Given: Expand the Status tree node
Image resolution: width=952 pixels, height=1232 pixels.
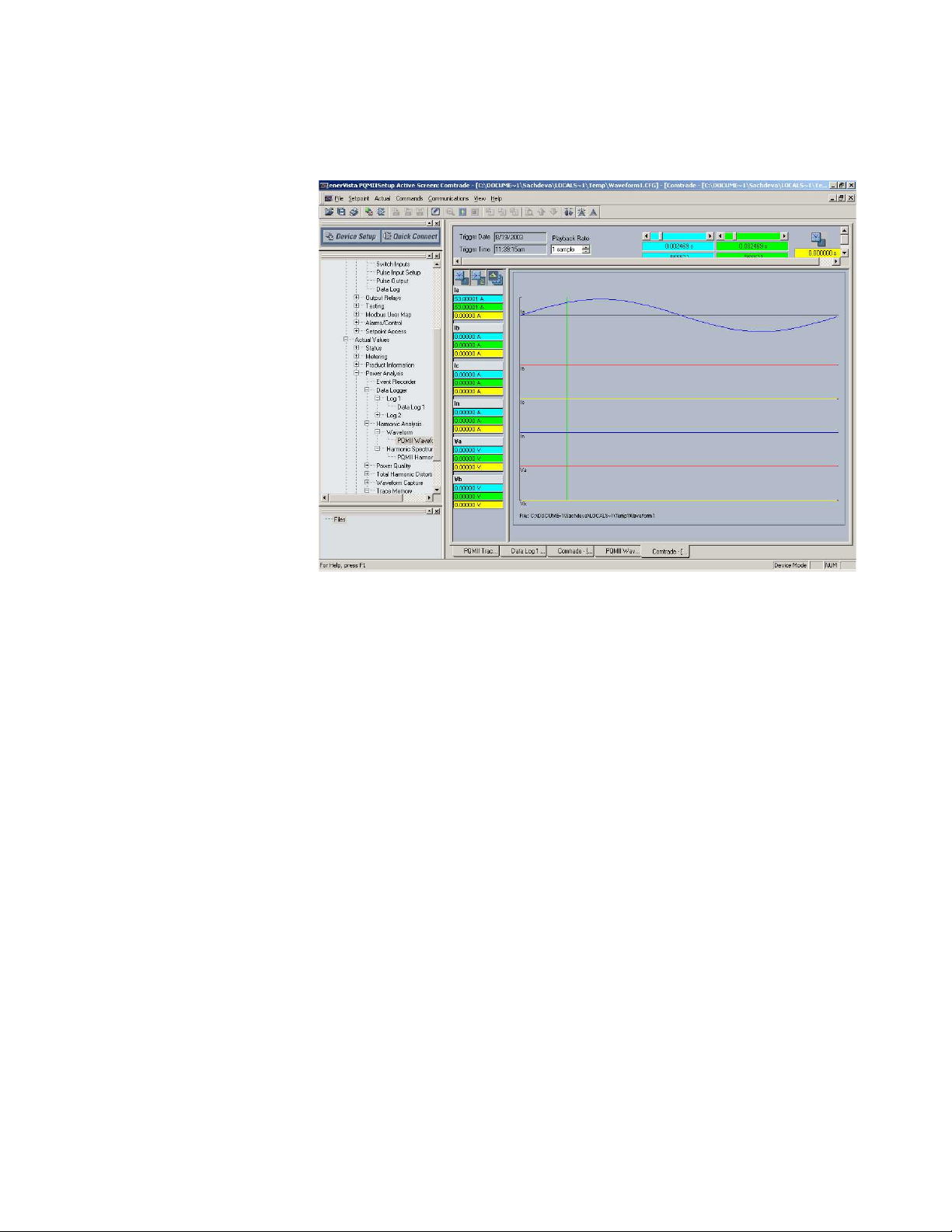Looking at the screenshot, I should pyautogui.click(x=357, y=348).
